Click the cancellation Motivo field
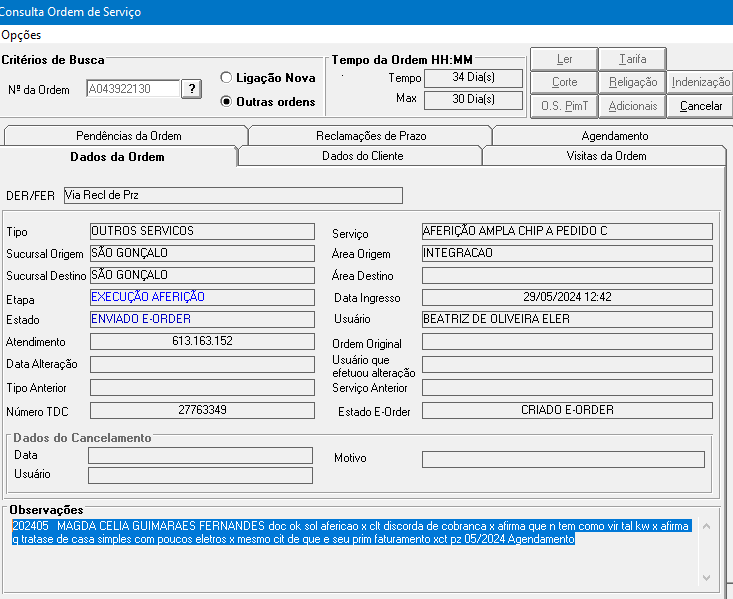733x599 pixels. pos(563,459)
